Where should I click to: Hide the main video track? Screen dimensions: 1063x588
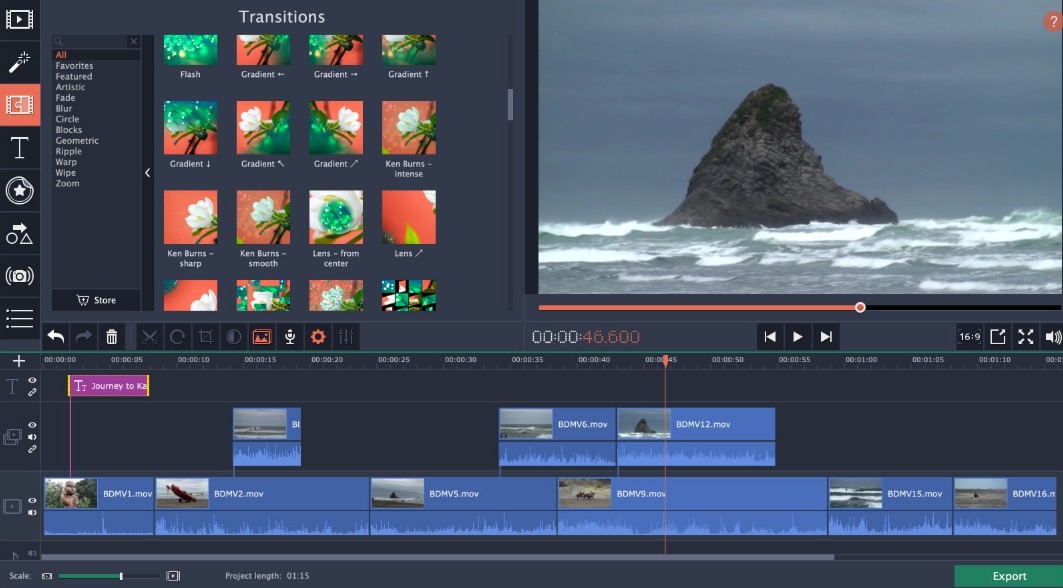32,501
